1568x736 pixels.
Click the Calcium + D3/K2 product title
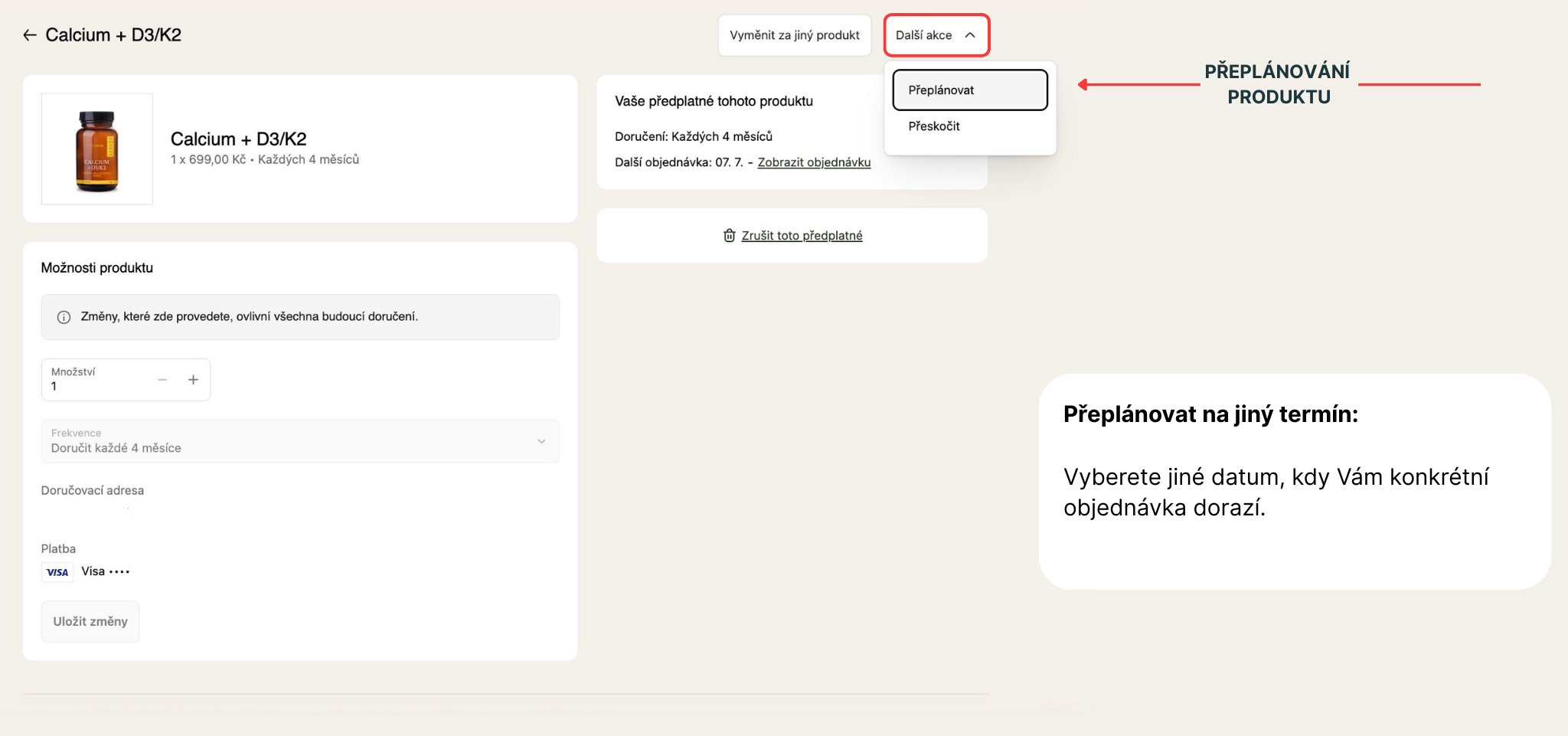click(x=238, y=139)
